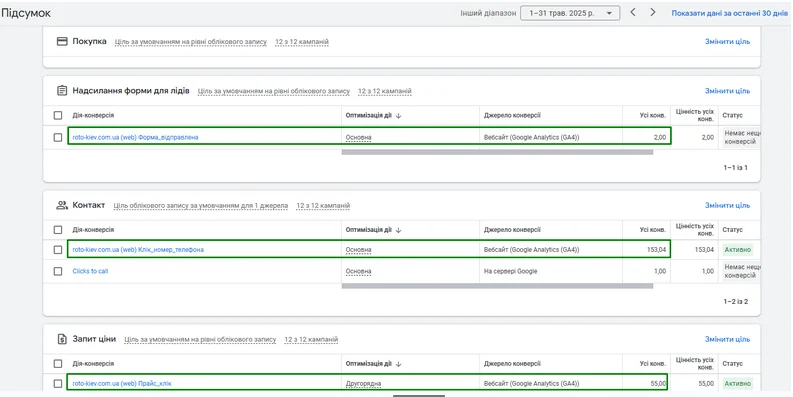The width and height of the screenshot is (793, 397).
Task: Open Основна optimization dropdown for Clicks to call
Action: coord(359,271)
